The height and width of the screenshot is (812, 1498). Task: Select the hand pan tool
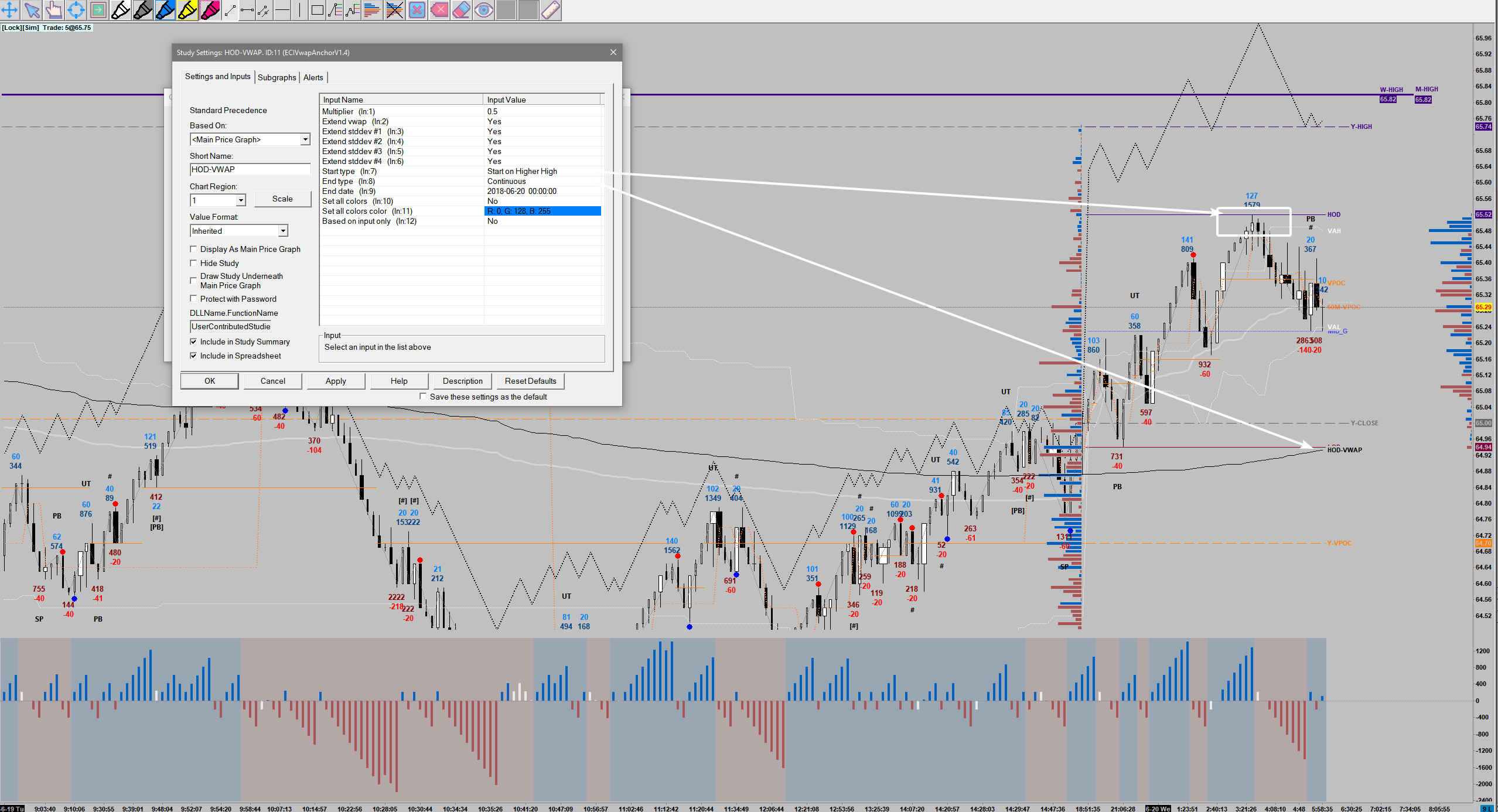click(x=53, y=10)
